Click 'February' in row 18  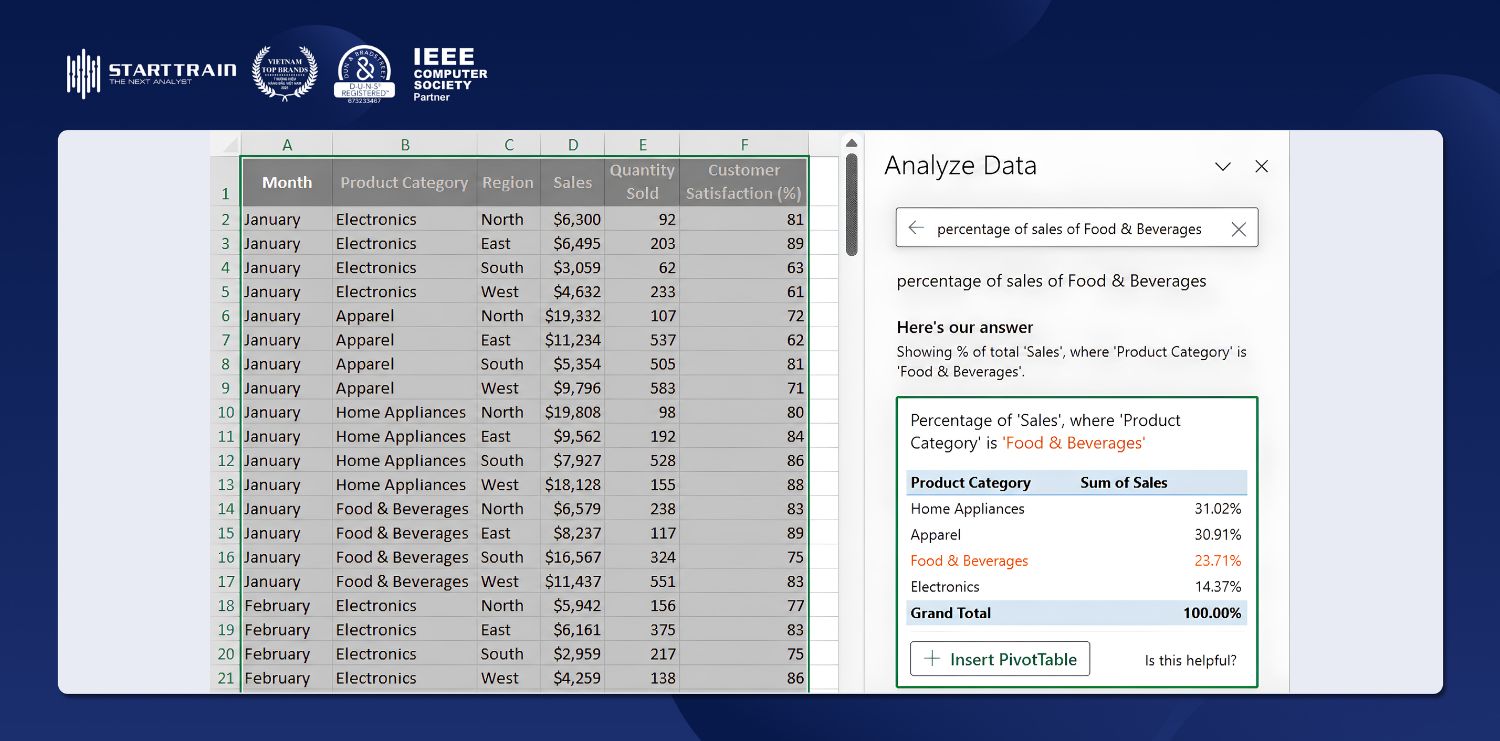(x=287, y=605)
